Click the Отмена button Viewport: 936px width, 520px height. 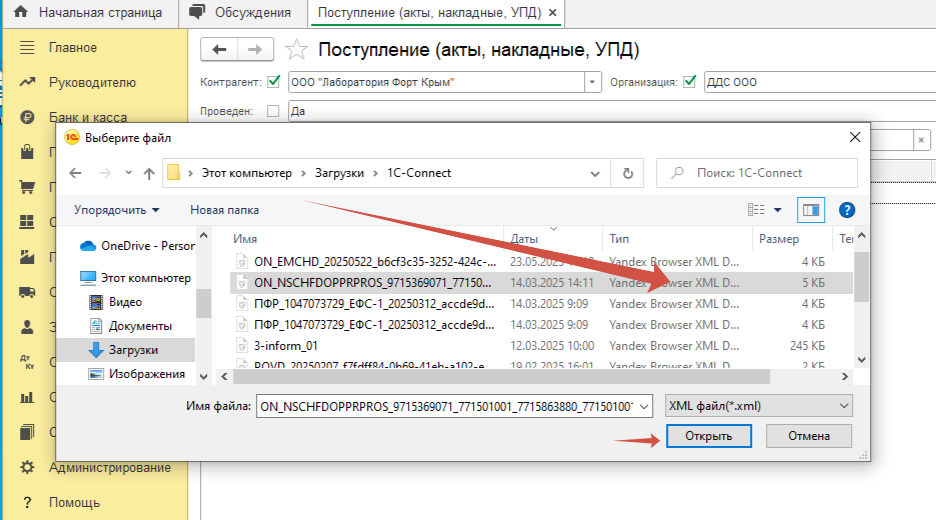click(808, 436)
